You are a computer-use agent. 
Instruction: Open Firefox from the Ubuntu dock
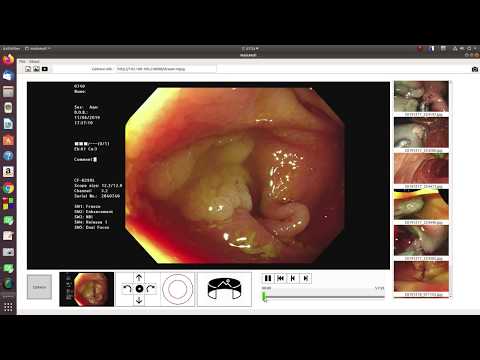8,59
